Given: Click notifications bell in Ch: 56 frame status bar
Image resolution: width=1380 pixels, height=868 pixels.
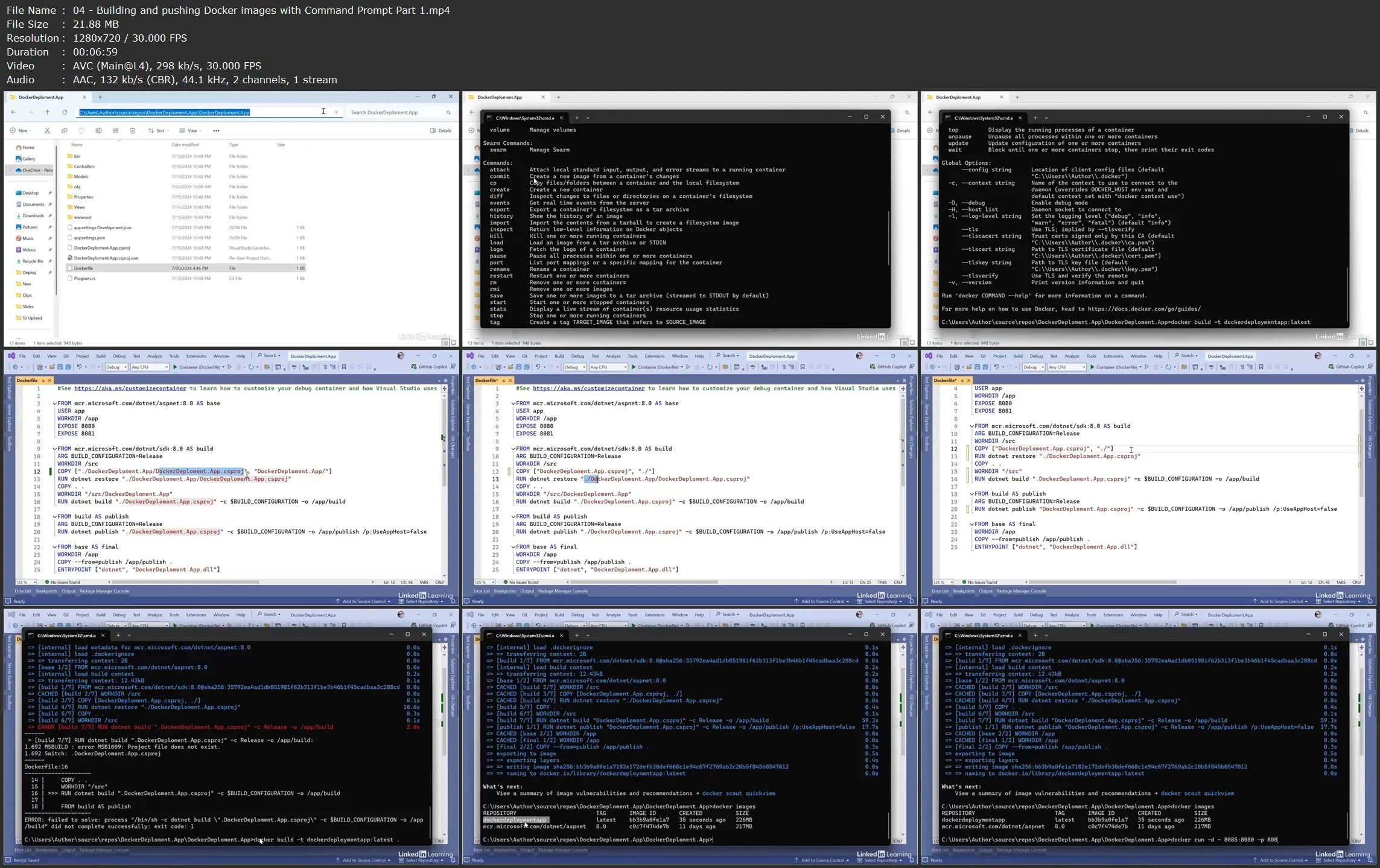Looking at the screenshot, I should (x=453, y=601).
